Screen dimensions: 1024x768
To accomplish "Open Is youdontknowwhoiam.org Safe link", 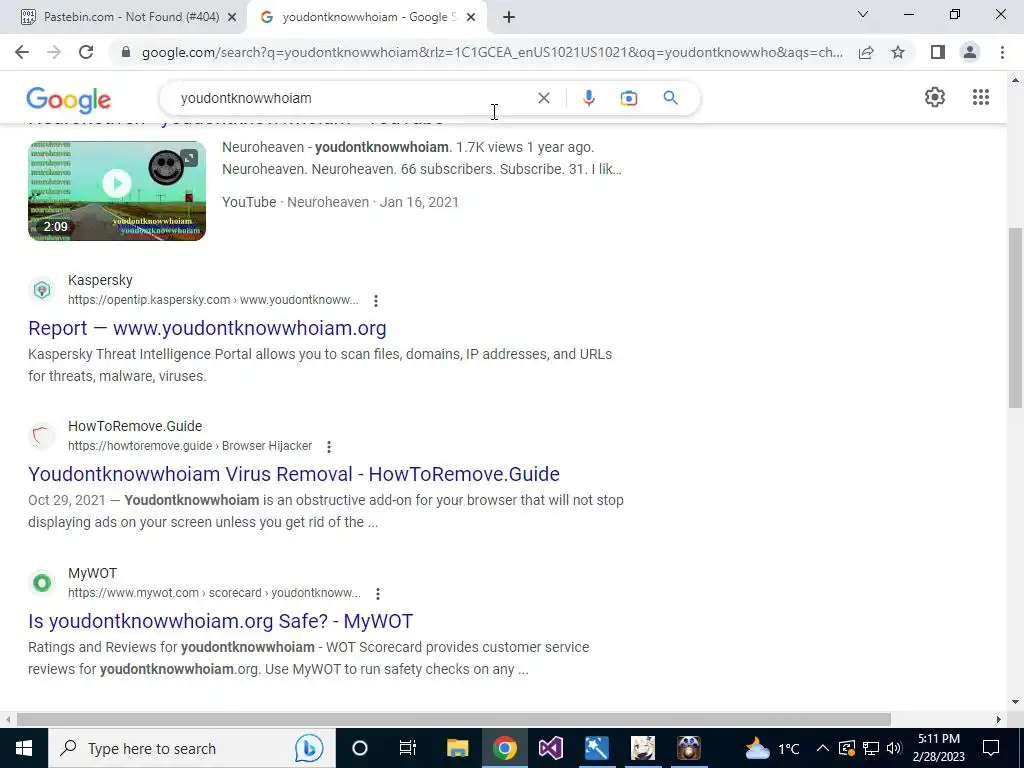I will pyautogui.click(x=221, y=621).
